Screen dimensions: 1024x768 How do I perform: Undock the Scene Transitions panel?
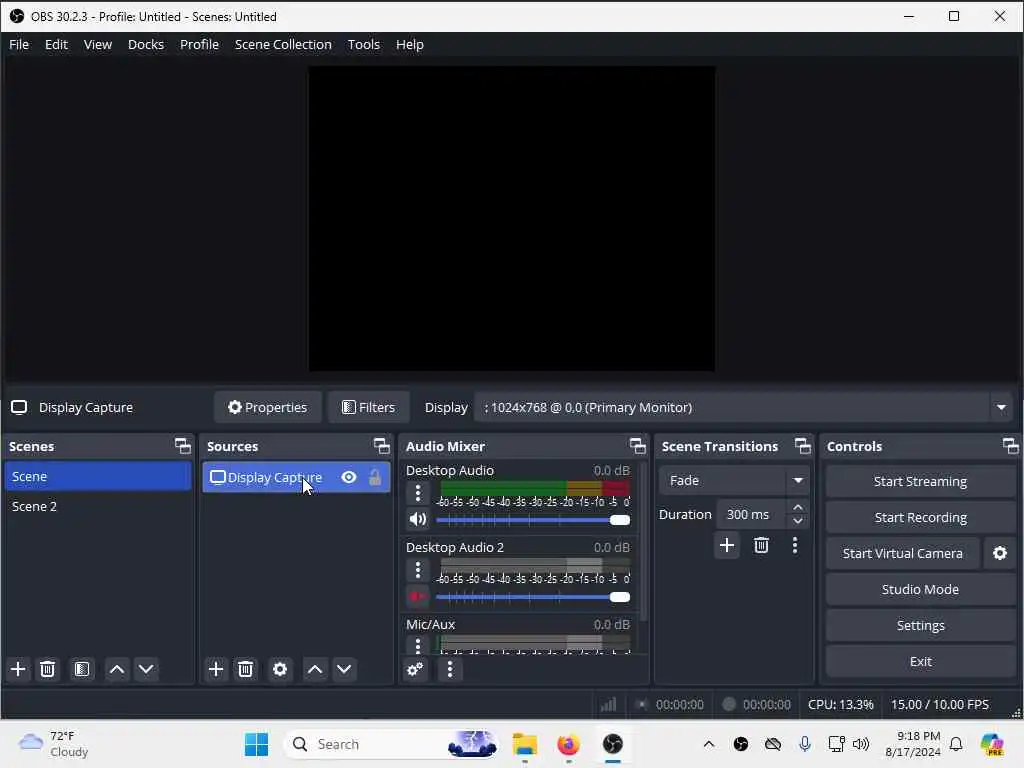point(803,446)
